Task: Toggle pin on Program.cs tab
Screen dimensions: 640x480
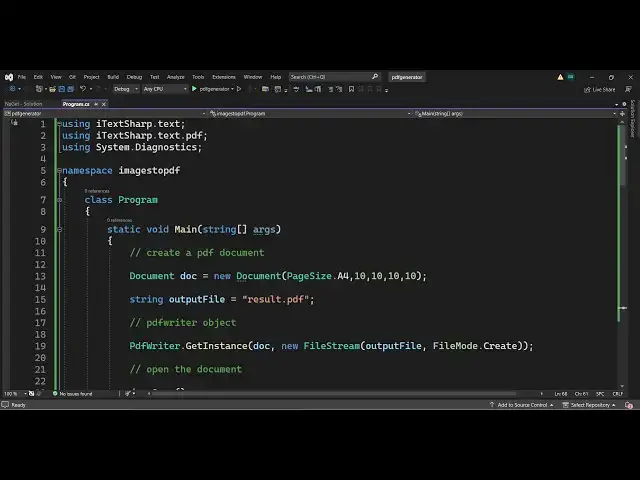Action: coord(96,104)
